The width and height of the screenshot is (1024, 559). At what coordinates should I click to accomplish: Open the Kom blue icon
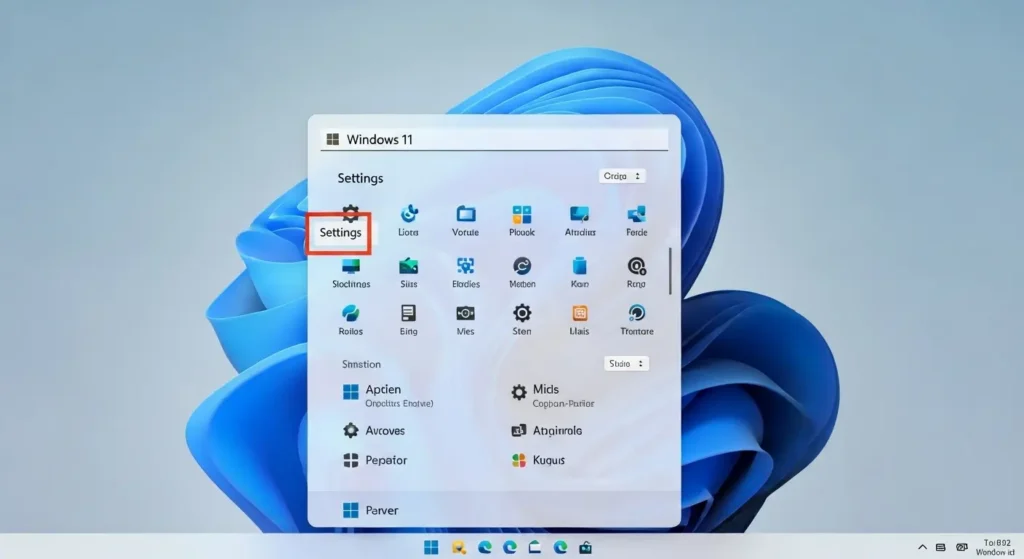pyautogui.click(x=579, y=266)
